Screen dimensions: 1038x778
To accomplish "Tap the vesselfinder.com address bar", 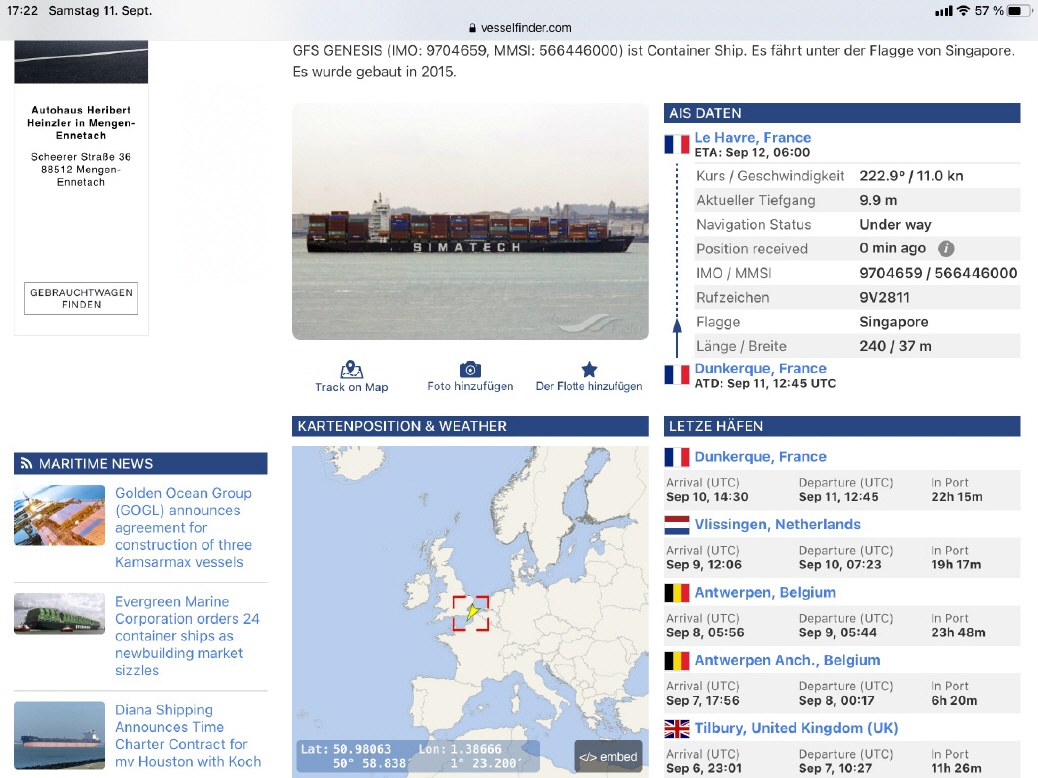I will (519, 28).
